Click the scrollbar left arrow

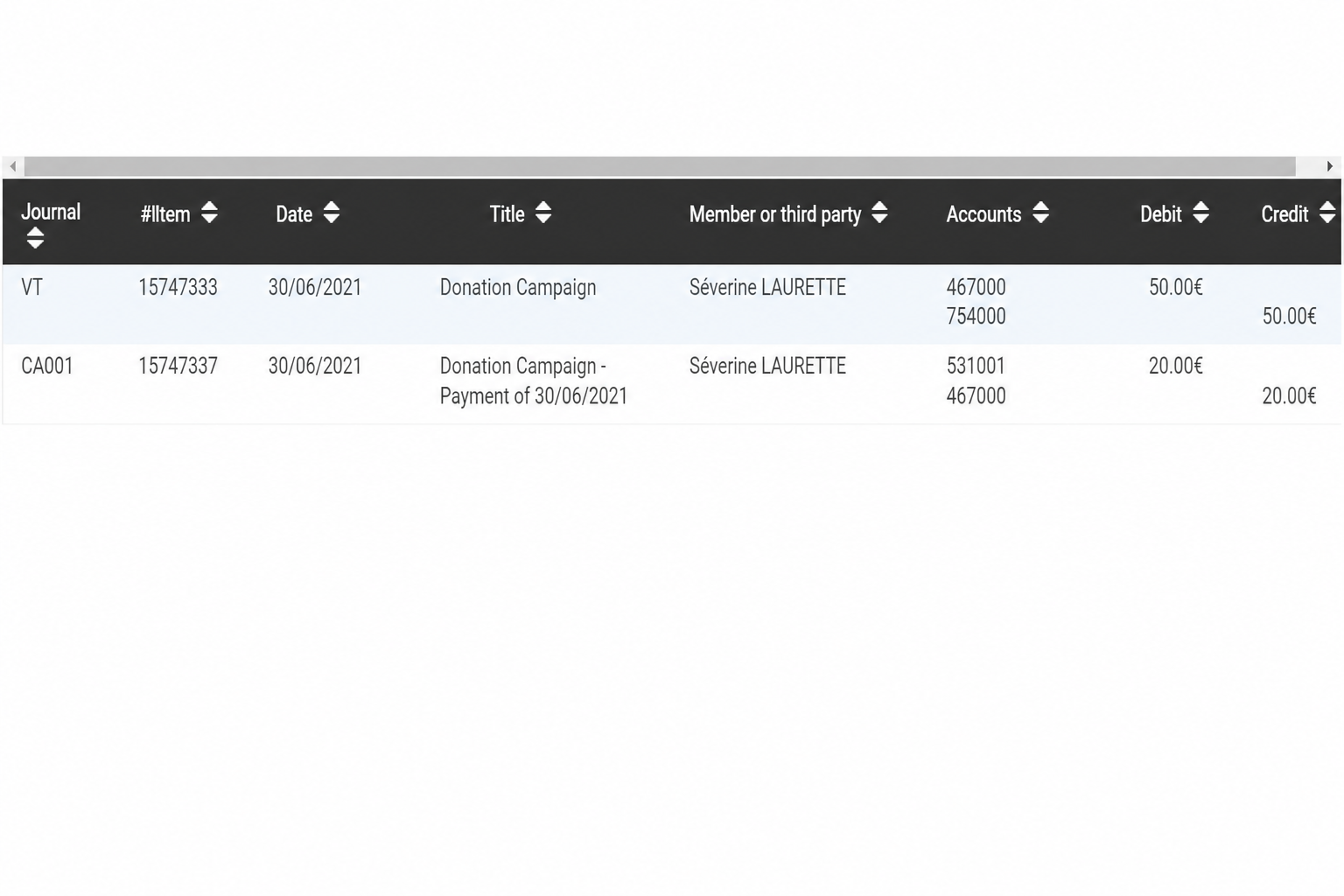coord(13,166)
